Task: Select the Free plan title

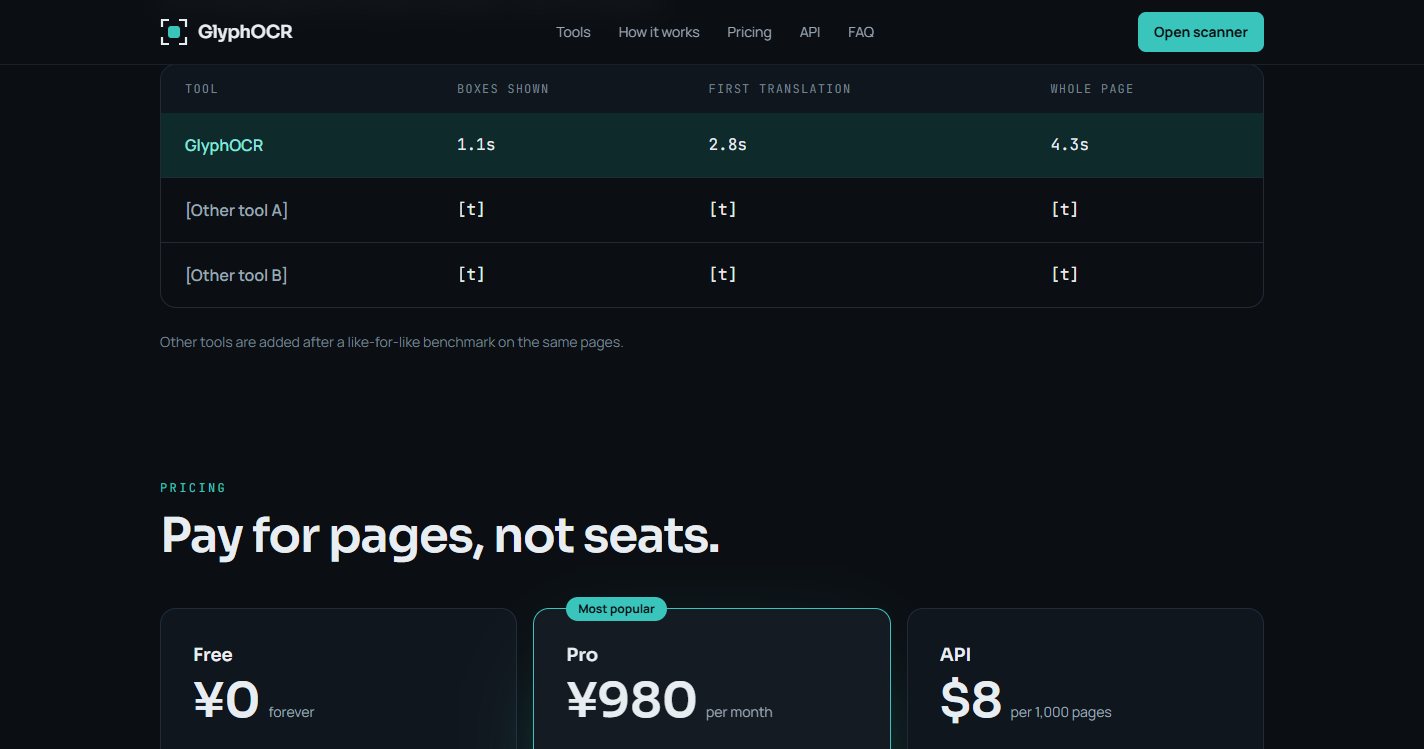Action: click(213, 655)
